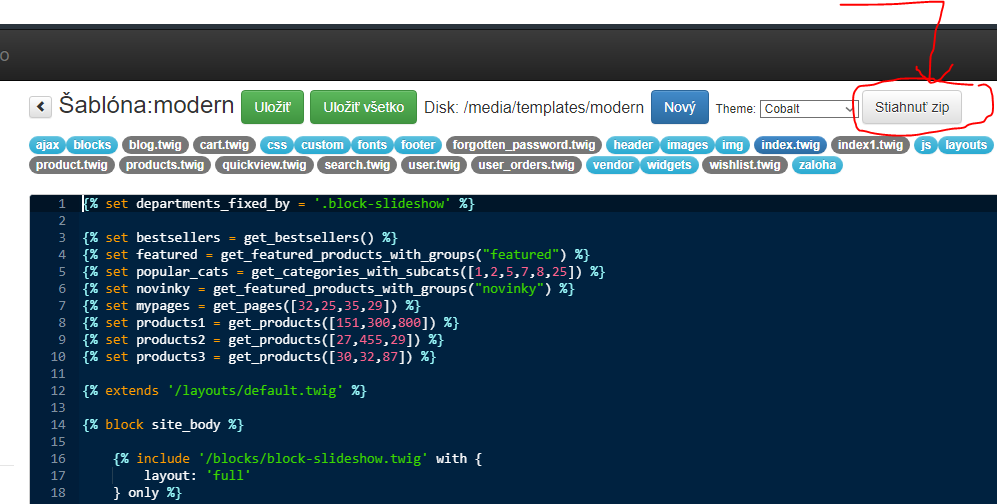
Task: Open the zaloha folder tag
Action: click(x=817, y=165)
